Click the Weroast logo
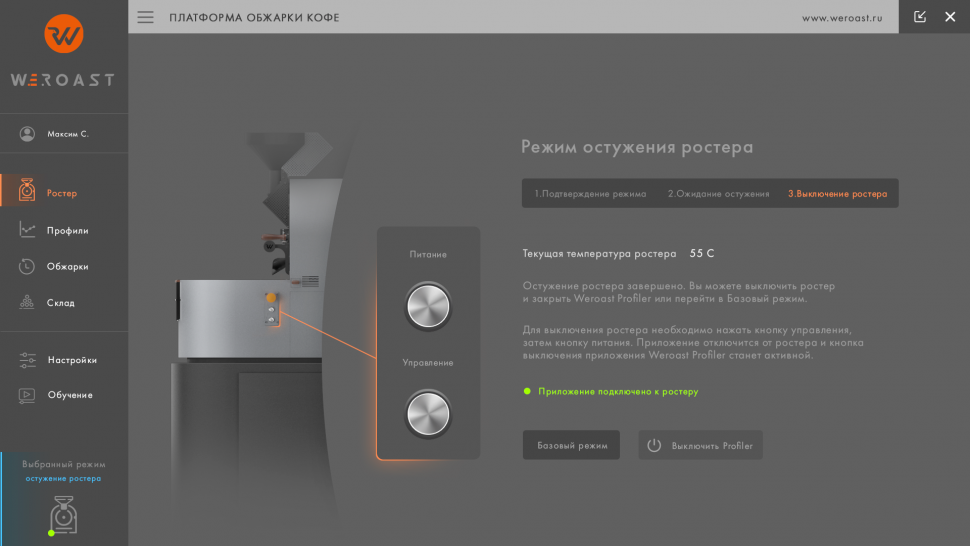The width and height of the screenshot is (970, 546). [64, 33]
